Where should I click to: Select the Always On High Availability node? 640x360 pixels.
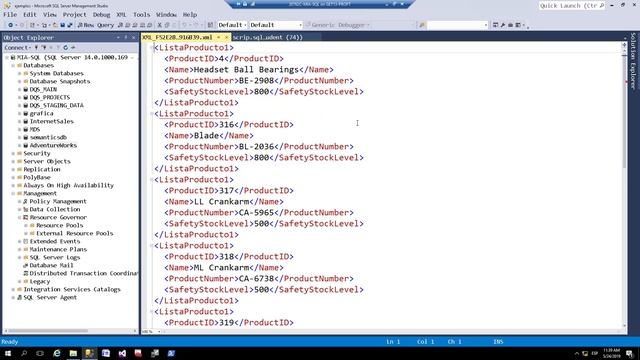tap(69, 185)
